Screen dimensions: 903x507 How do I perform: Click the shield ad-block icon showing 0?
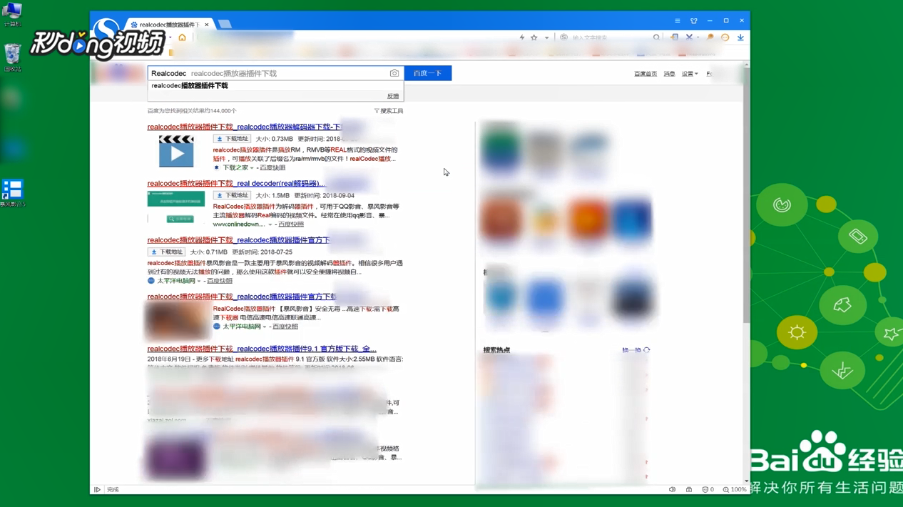(708, 489)
